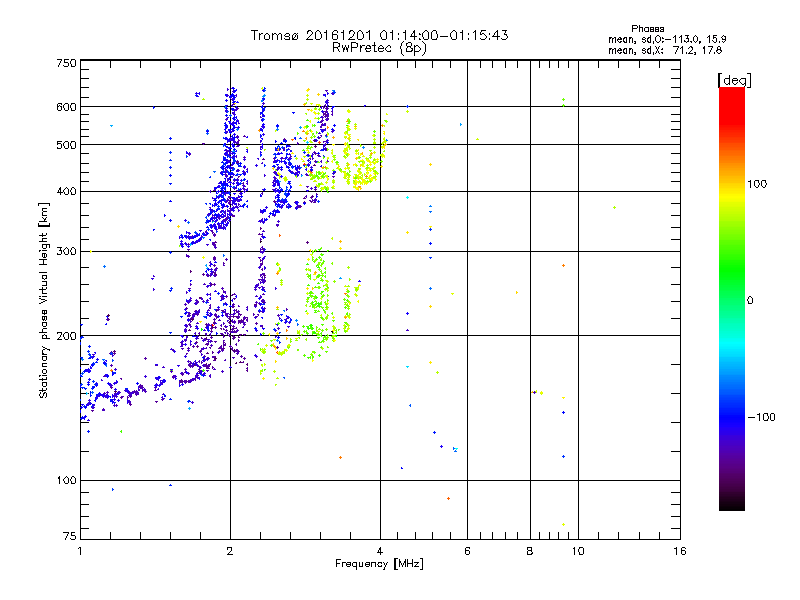800x600 pixels.
Task: Click the "Phases" heading text
Action: [x=647, y=29]
